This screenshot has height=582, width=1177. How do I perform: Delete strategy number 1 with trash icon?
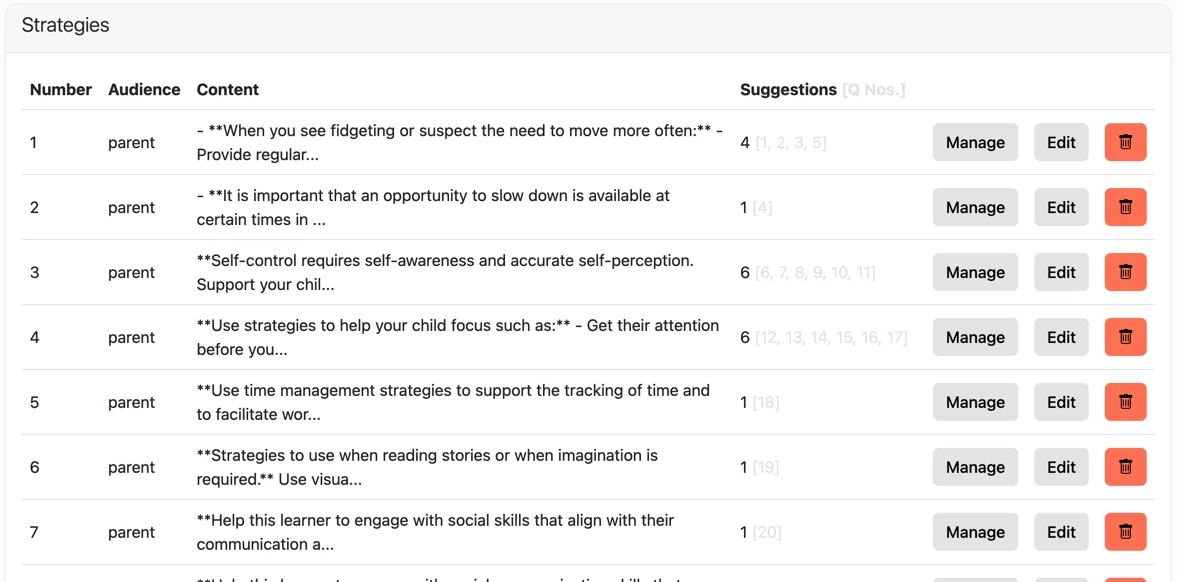[1125, 142]
